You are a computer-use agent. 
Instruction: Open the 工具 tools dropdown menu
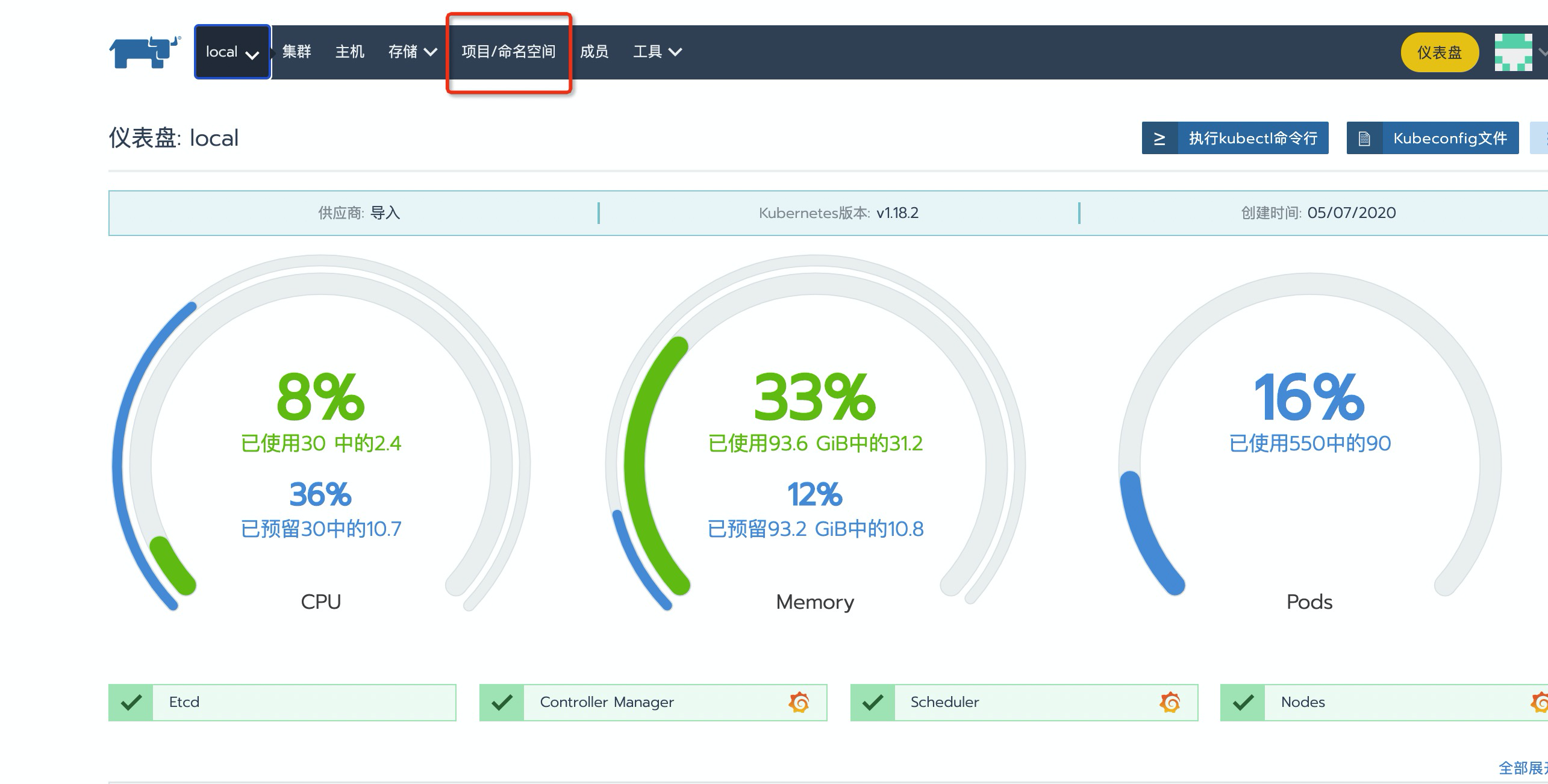point(657,52)
